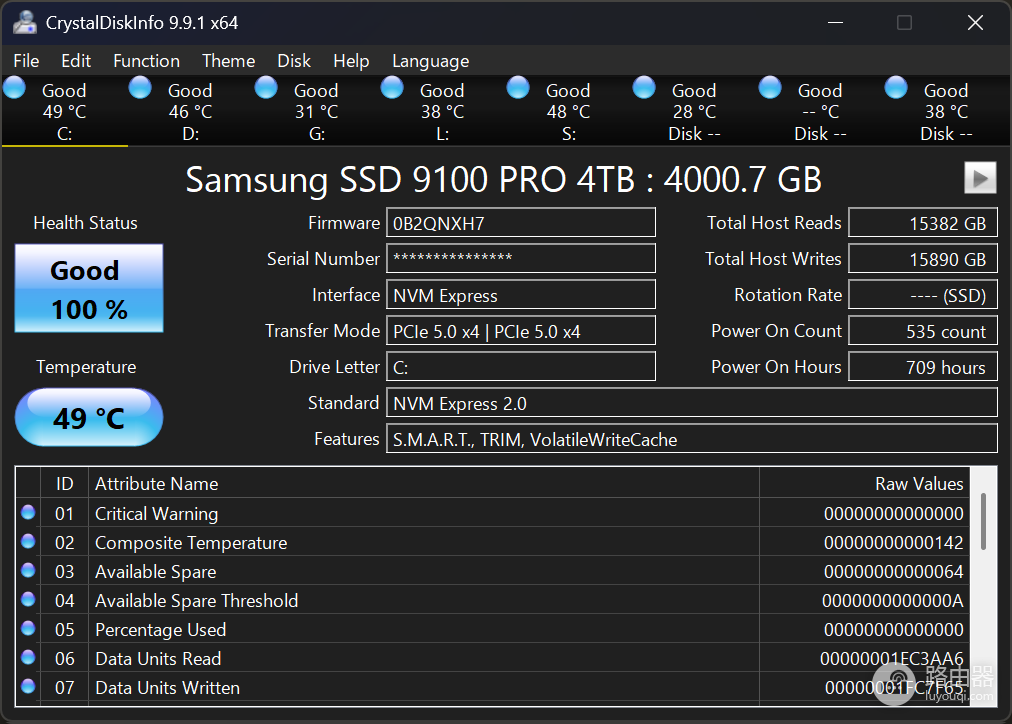The height and width of the screenshot is (724, 1012).
Task: Click the Raw Values column header
Action: pos(865,483)
